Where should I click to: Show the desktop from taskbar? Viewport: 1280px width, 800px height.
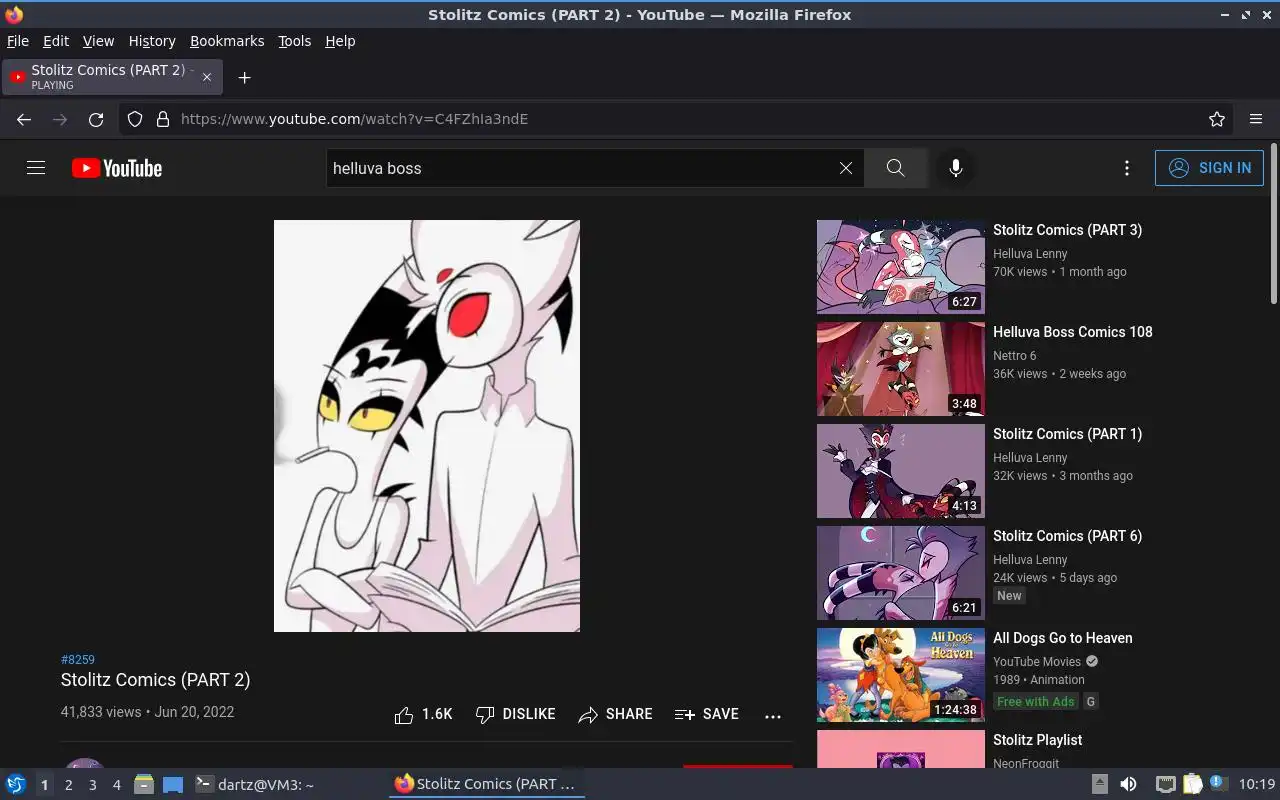tap(173, 785)
